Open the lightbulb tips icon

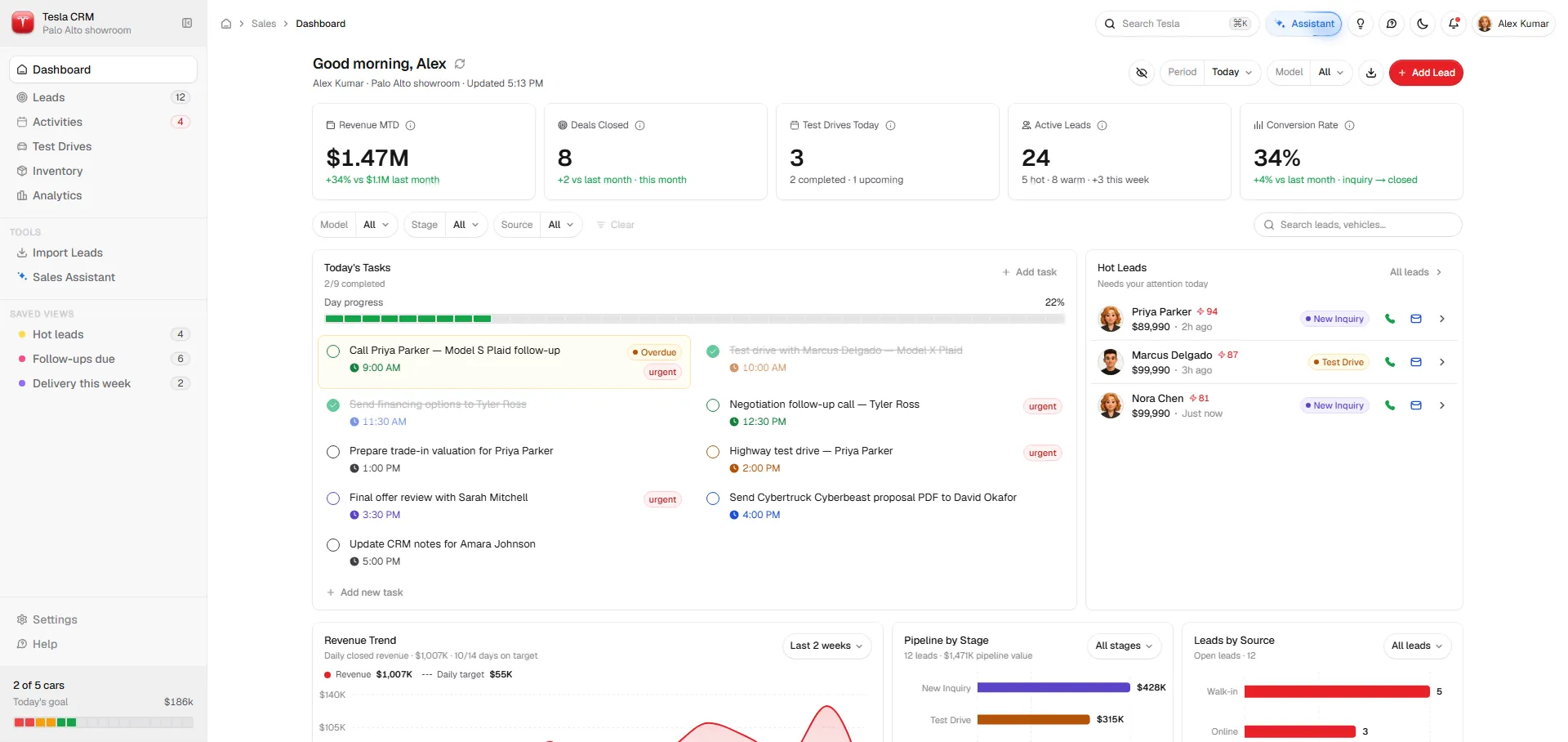pos(1361,24)
